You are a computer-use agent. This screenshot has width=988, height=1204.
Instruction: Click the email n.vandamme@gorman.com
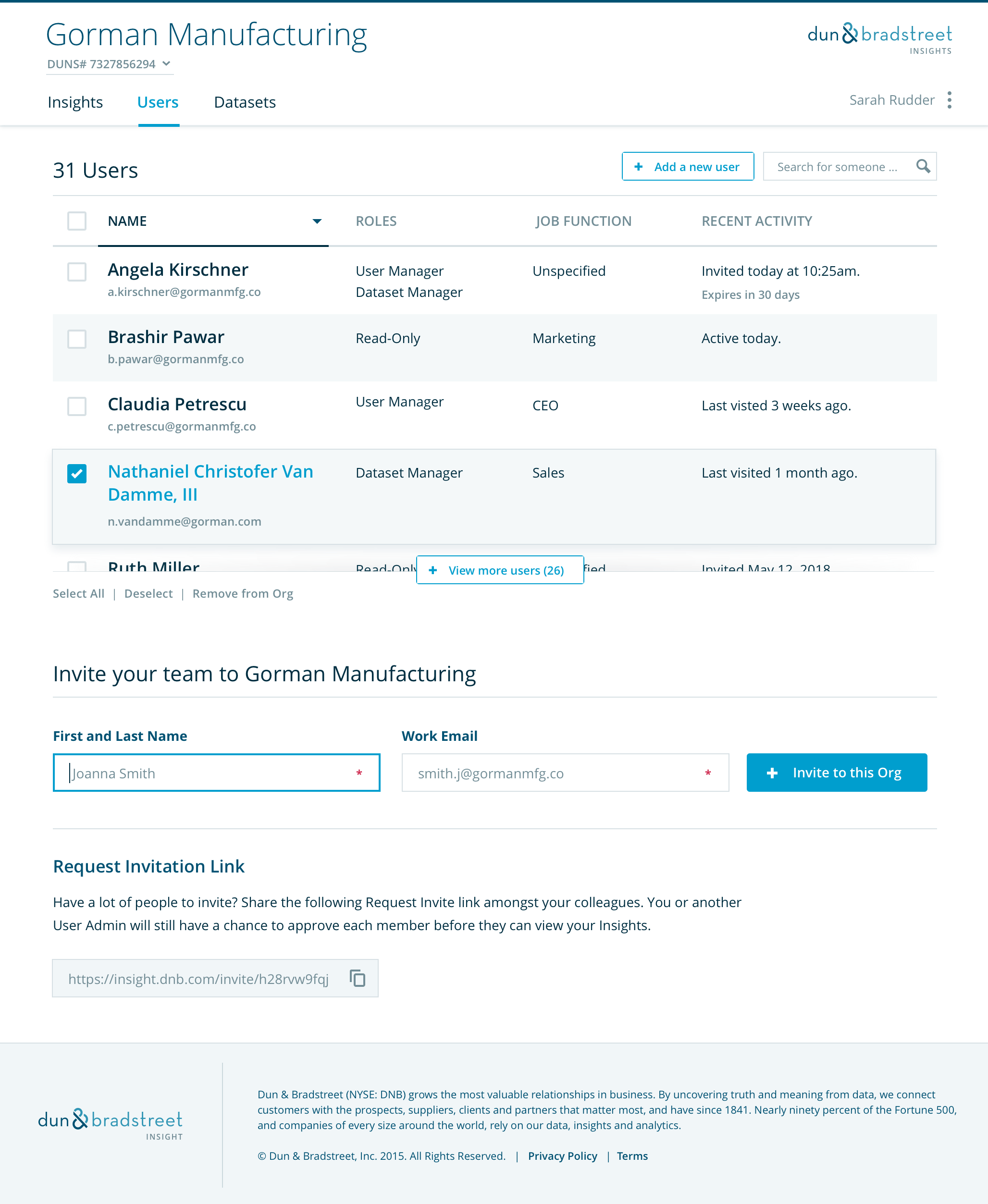(x=185, y=521)
